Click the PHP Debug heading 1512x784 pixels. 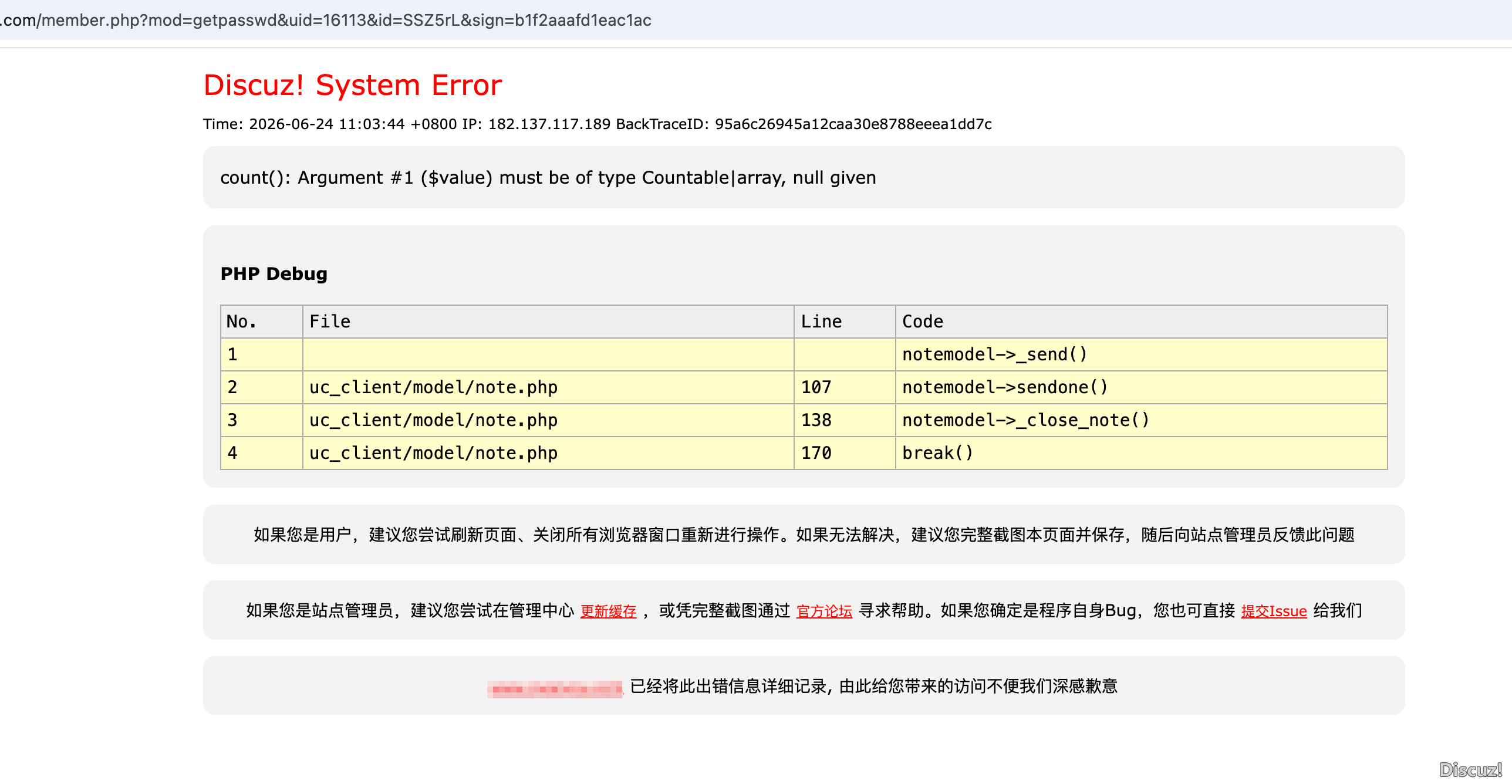[274, 273]
